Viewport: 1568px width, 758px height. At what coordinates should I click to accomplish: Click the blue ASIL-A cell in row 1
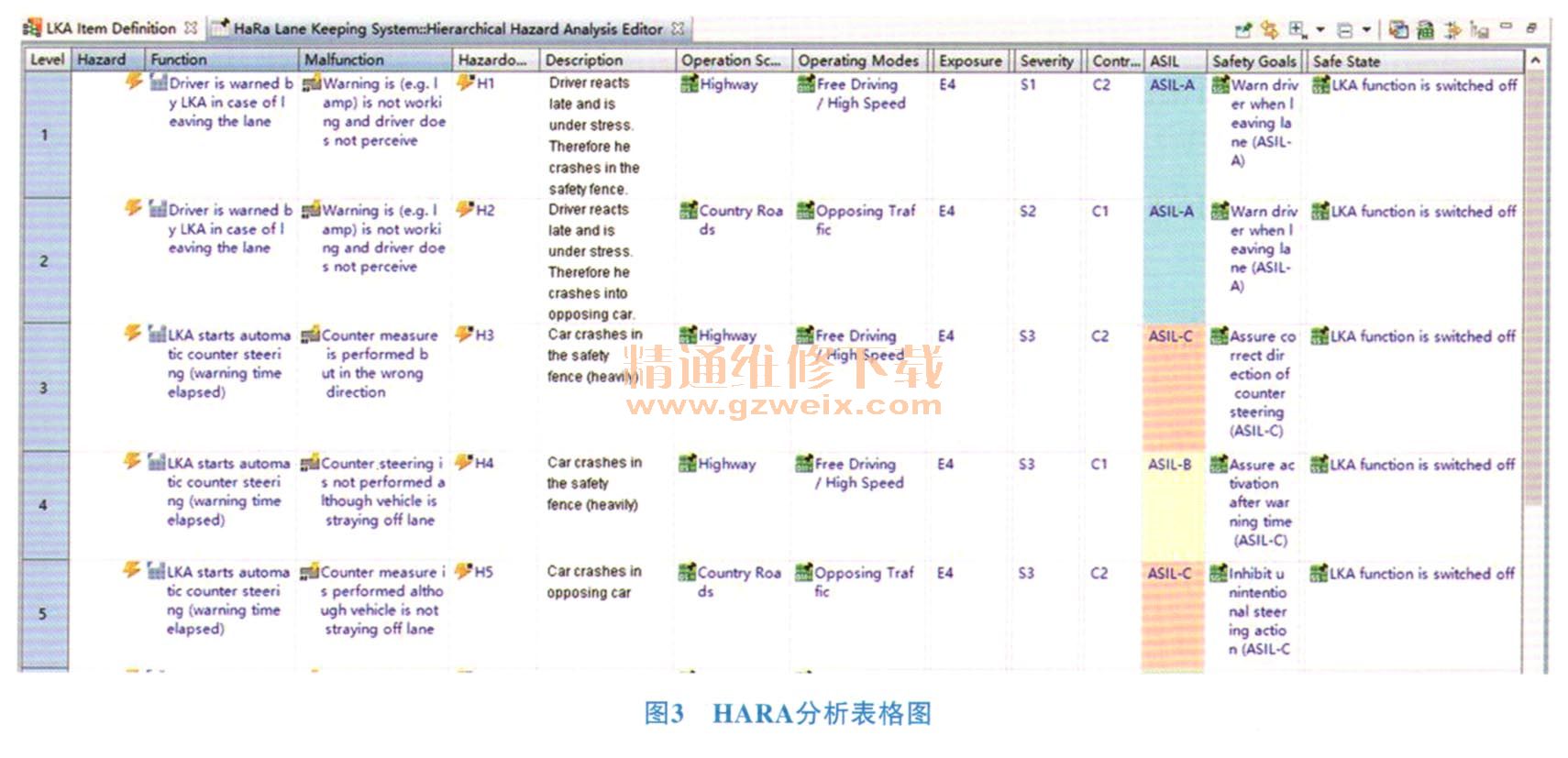1174,135
